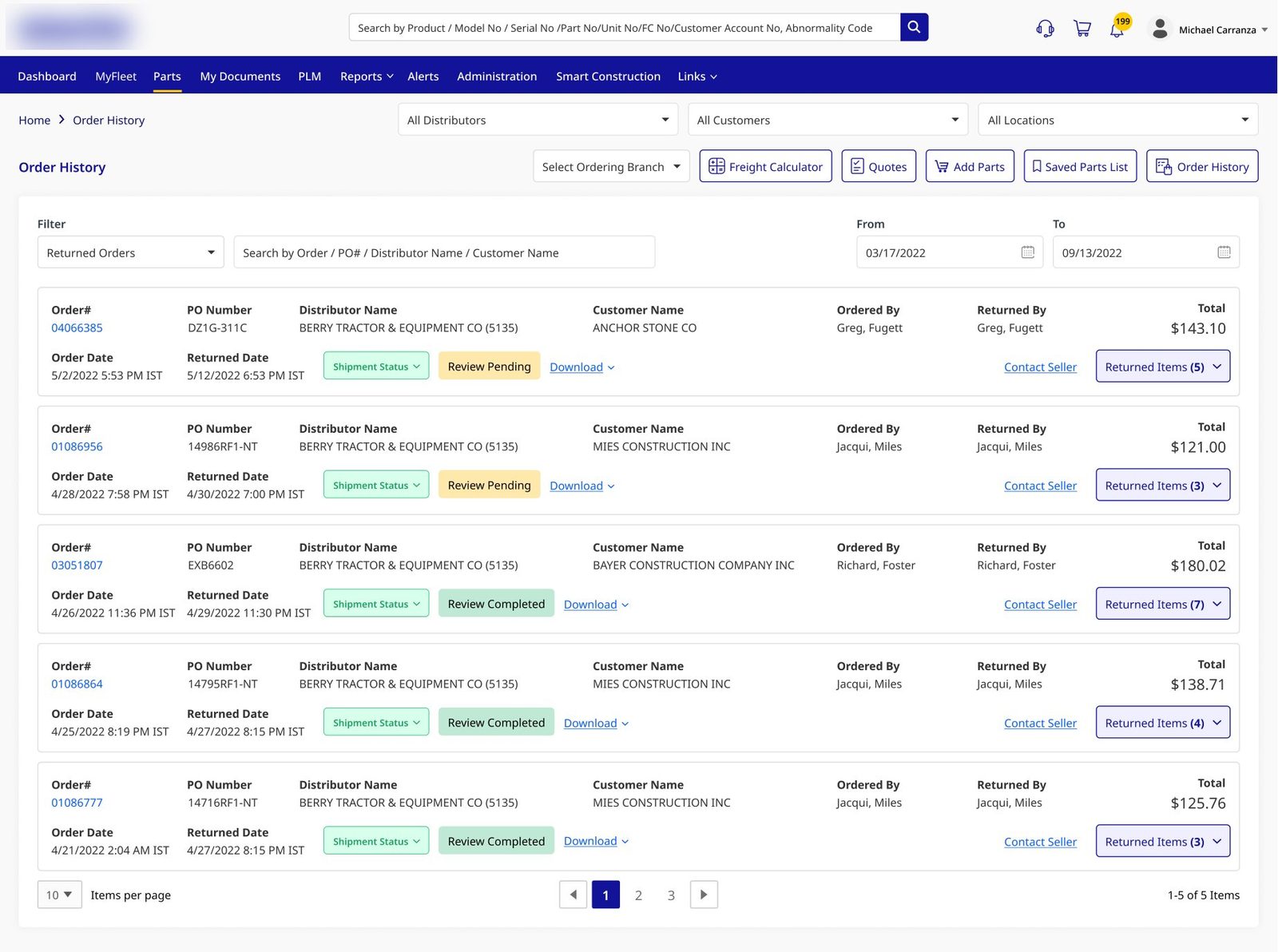This screenshot has width=1278, height=952.
Task: Expand All Customers dropdown
Action: [x=828, y=120]
